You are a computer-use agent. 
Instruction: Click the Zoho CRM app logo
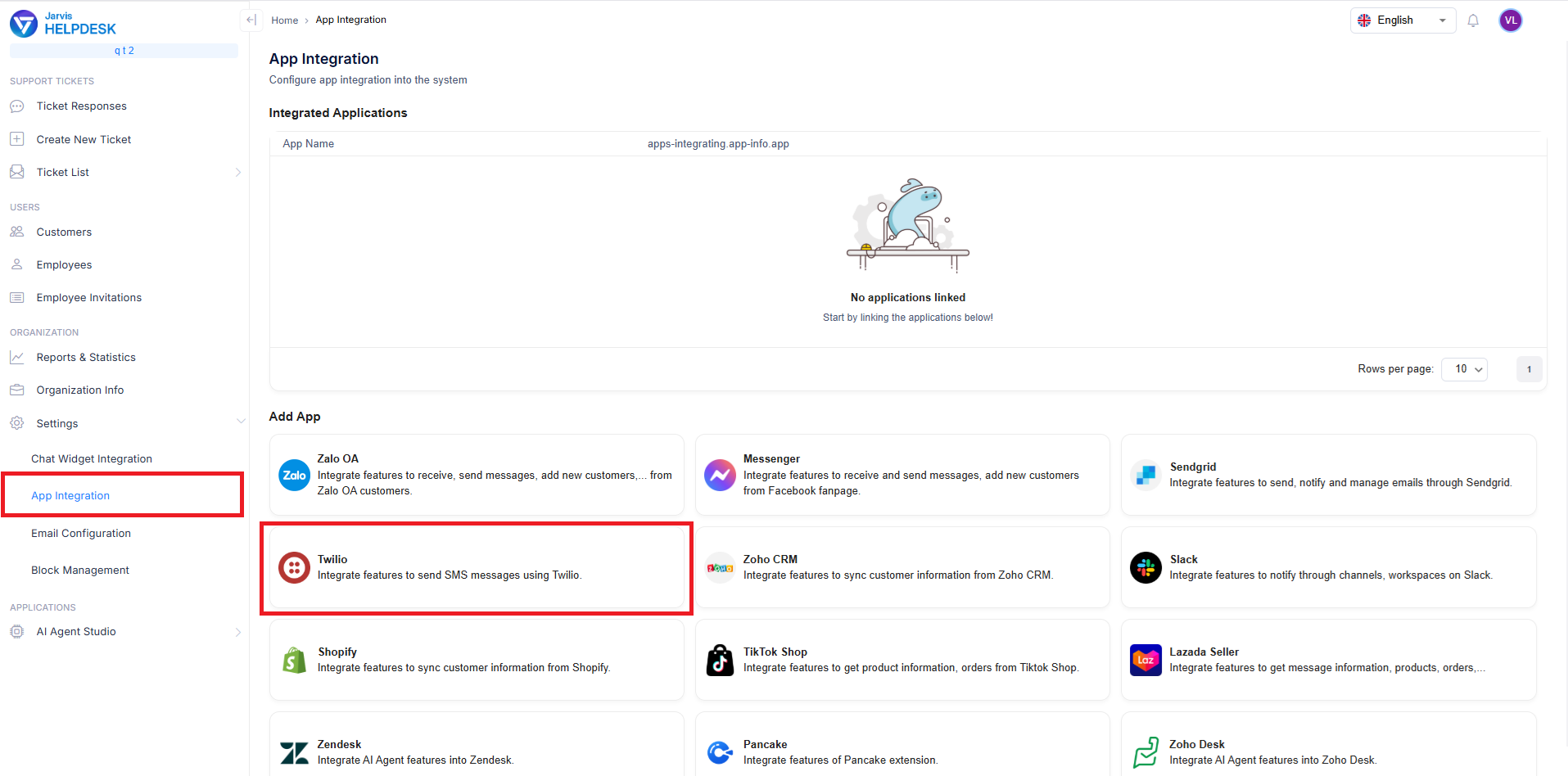[x=720, y=567]
